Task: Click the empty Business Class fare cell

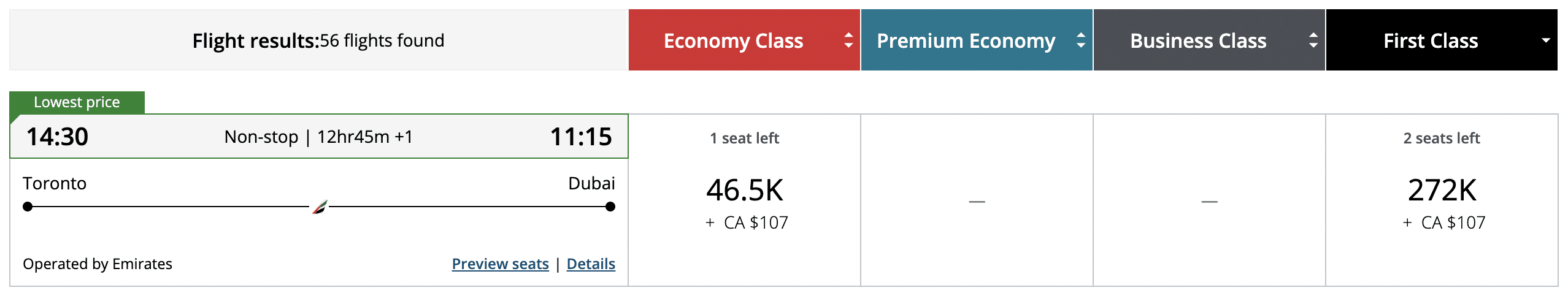Action: click(1209, 201)
